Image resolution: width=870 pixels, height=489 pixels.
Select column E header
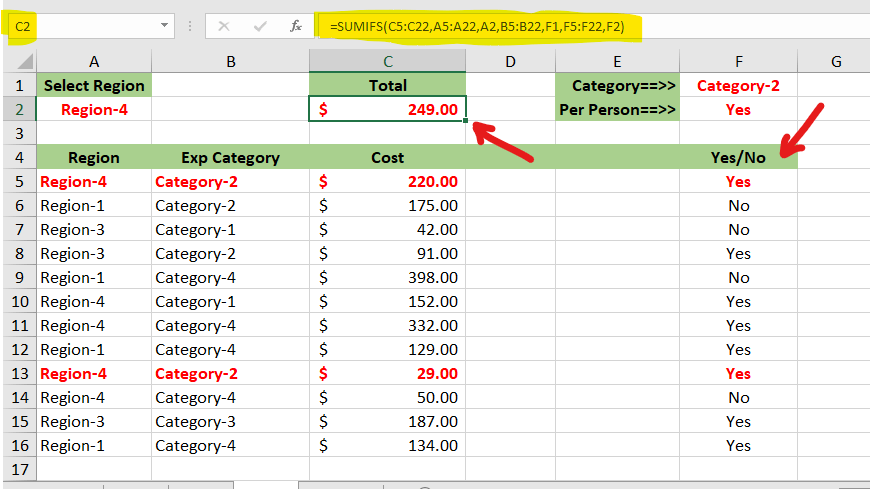(617, 61)
